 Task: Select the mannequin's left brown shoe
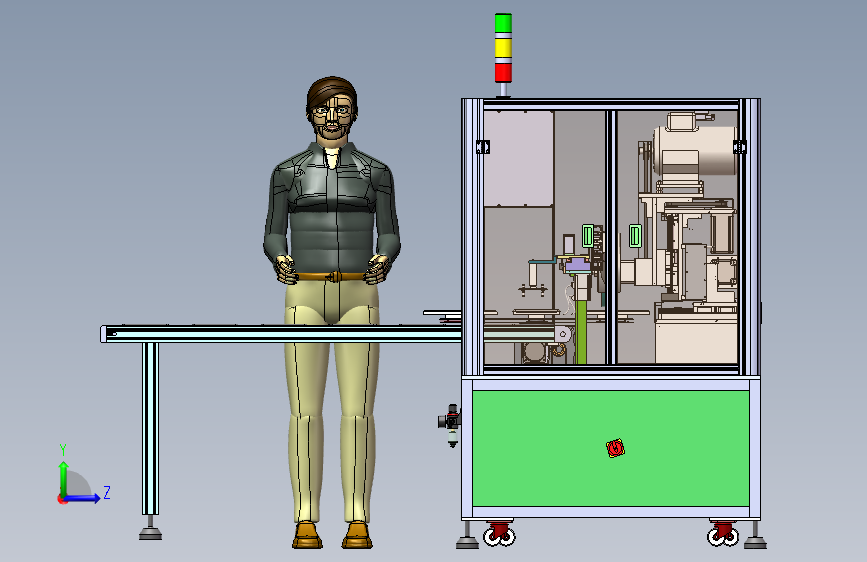(307, 535)
